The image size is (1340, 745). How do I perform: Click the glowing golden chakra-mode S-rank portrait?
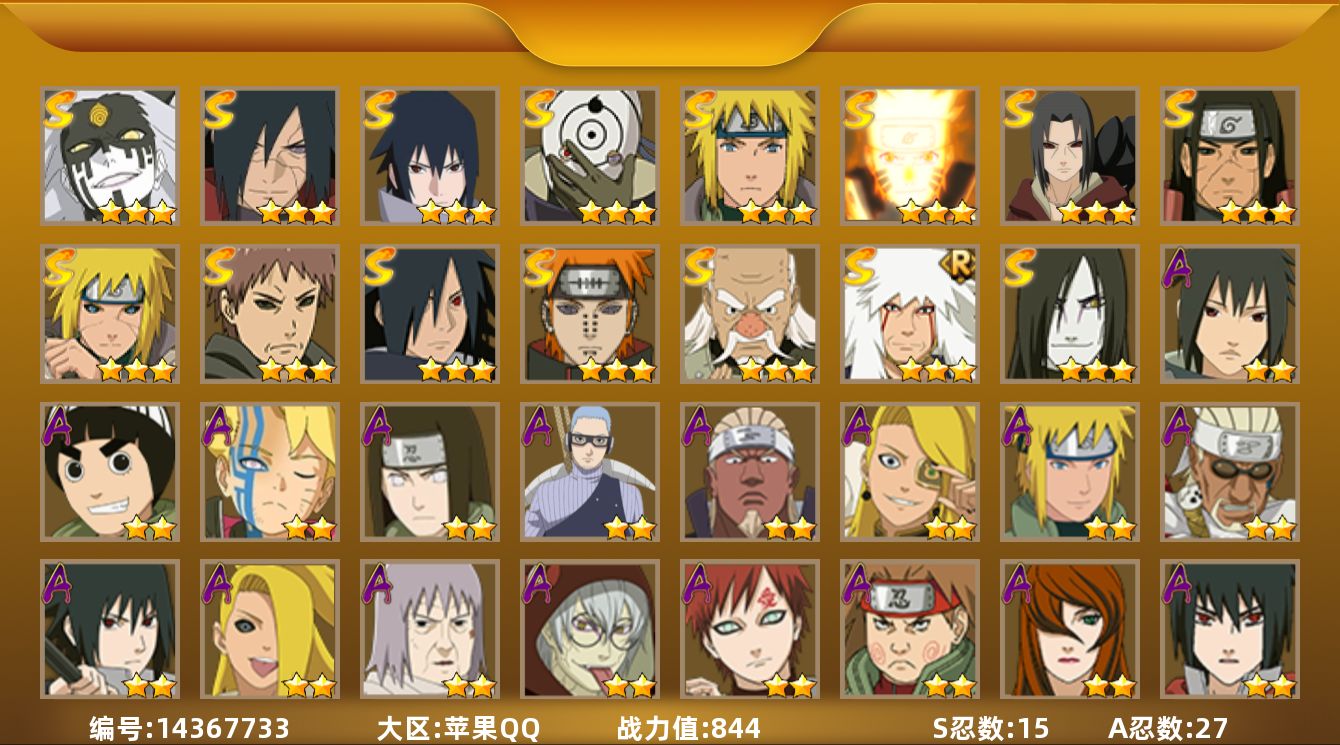click(x=910, y=155)
